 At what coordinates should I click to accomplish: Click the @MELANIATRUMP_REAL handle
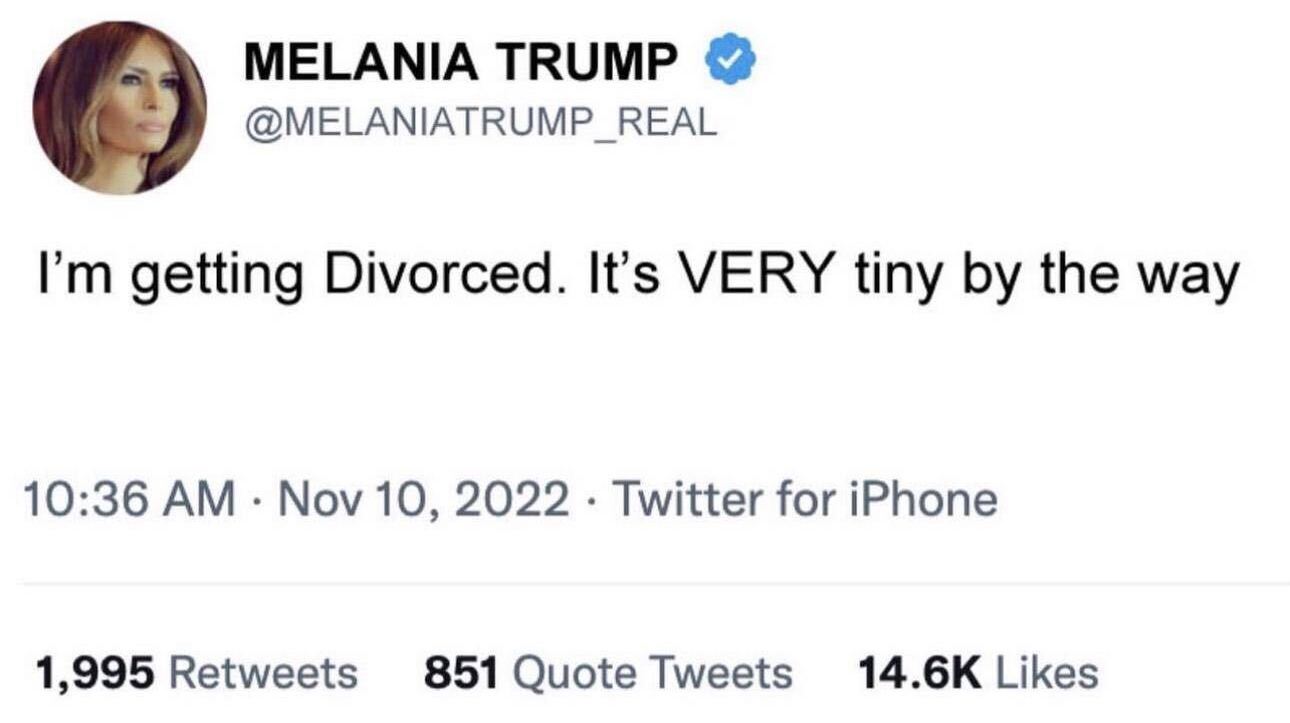tap(480, 122)
